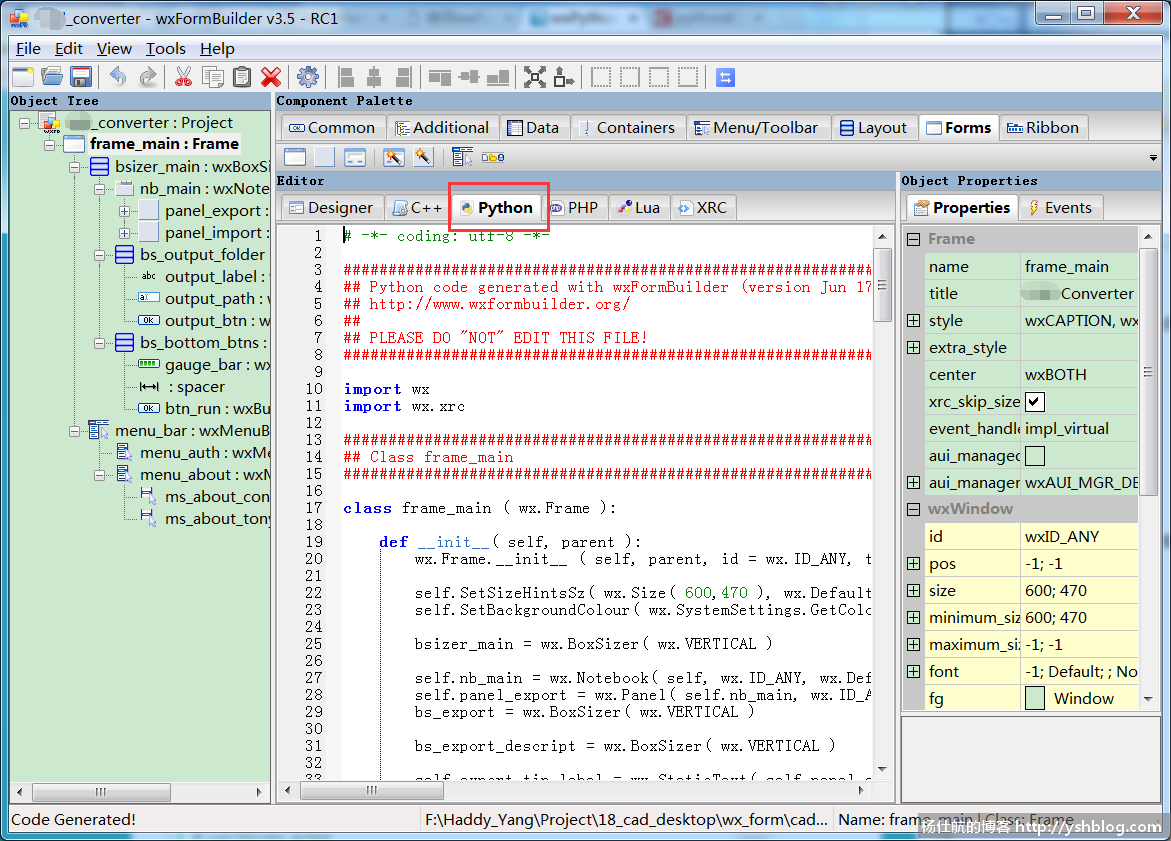Add a Wizard form from palette
The height and width of the screenshot is (841, 1171).
(394, 157)
